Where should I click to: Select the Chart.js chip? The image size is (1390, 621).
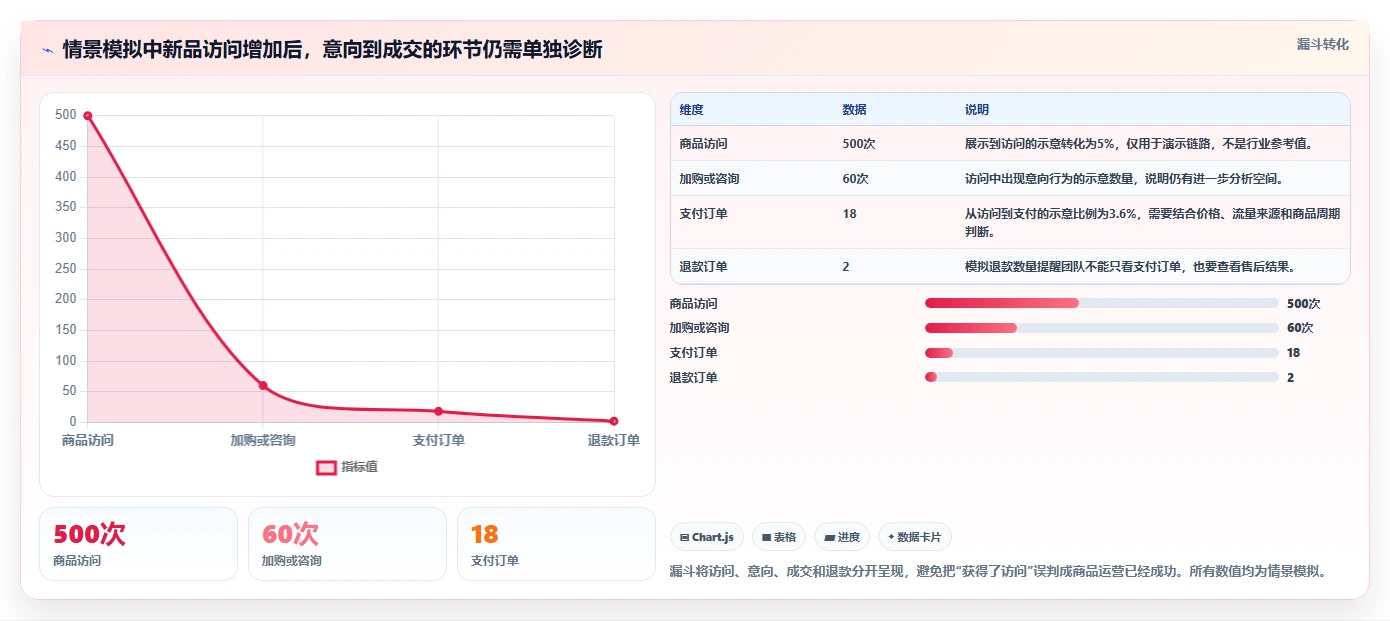[x=707, y=537]
